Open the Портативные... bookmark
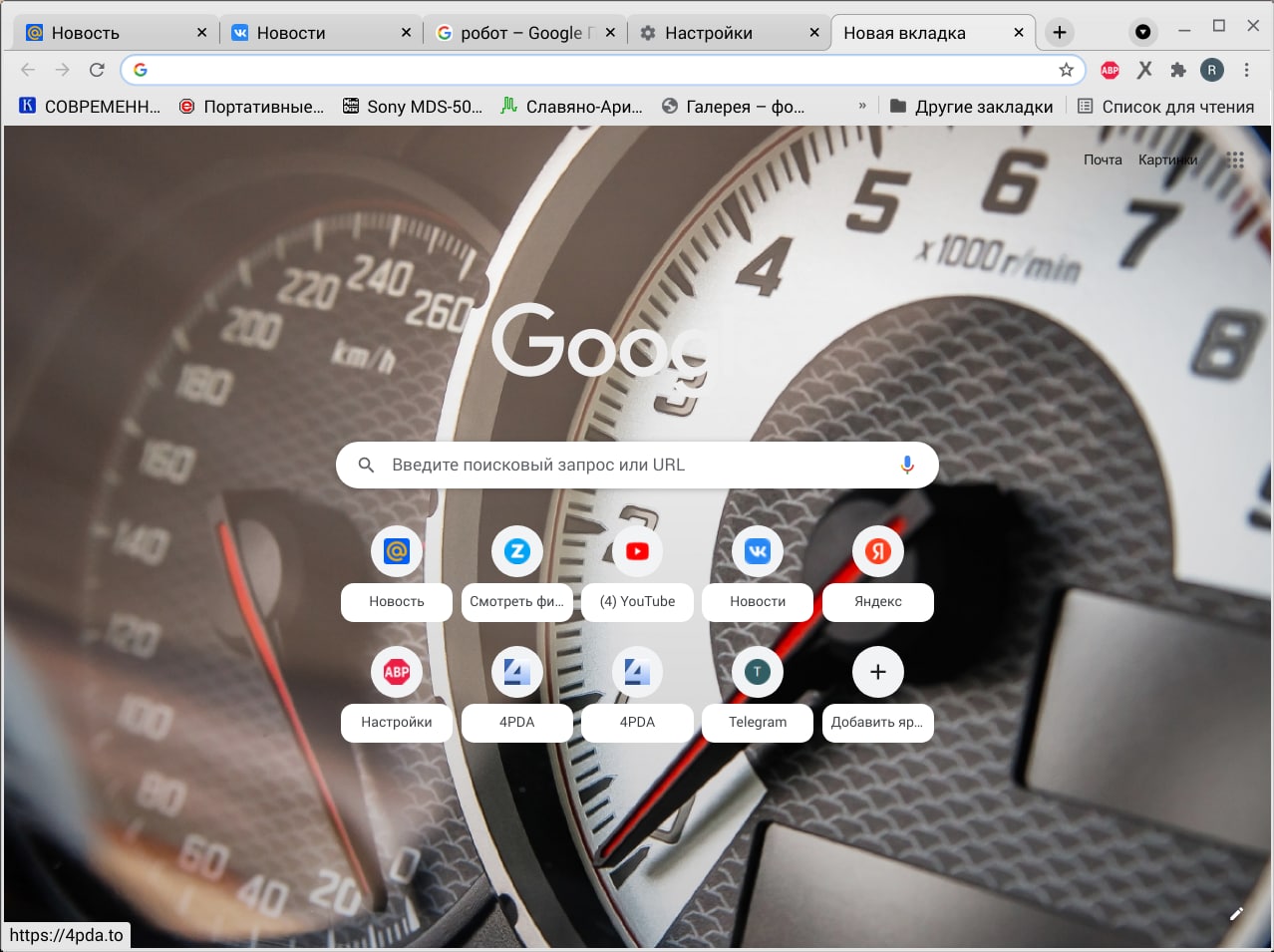This screenshot has width=1274, height=952. (251, 107)
